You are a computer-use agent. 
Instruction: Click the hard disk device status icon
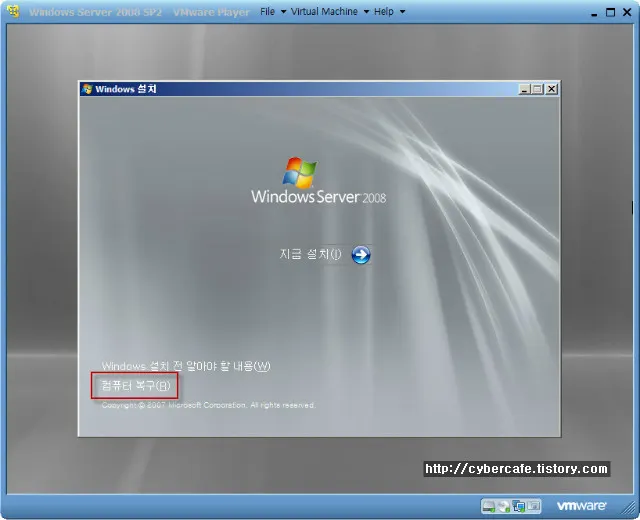pos(488,507)
